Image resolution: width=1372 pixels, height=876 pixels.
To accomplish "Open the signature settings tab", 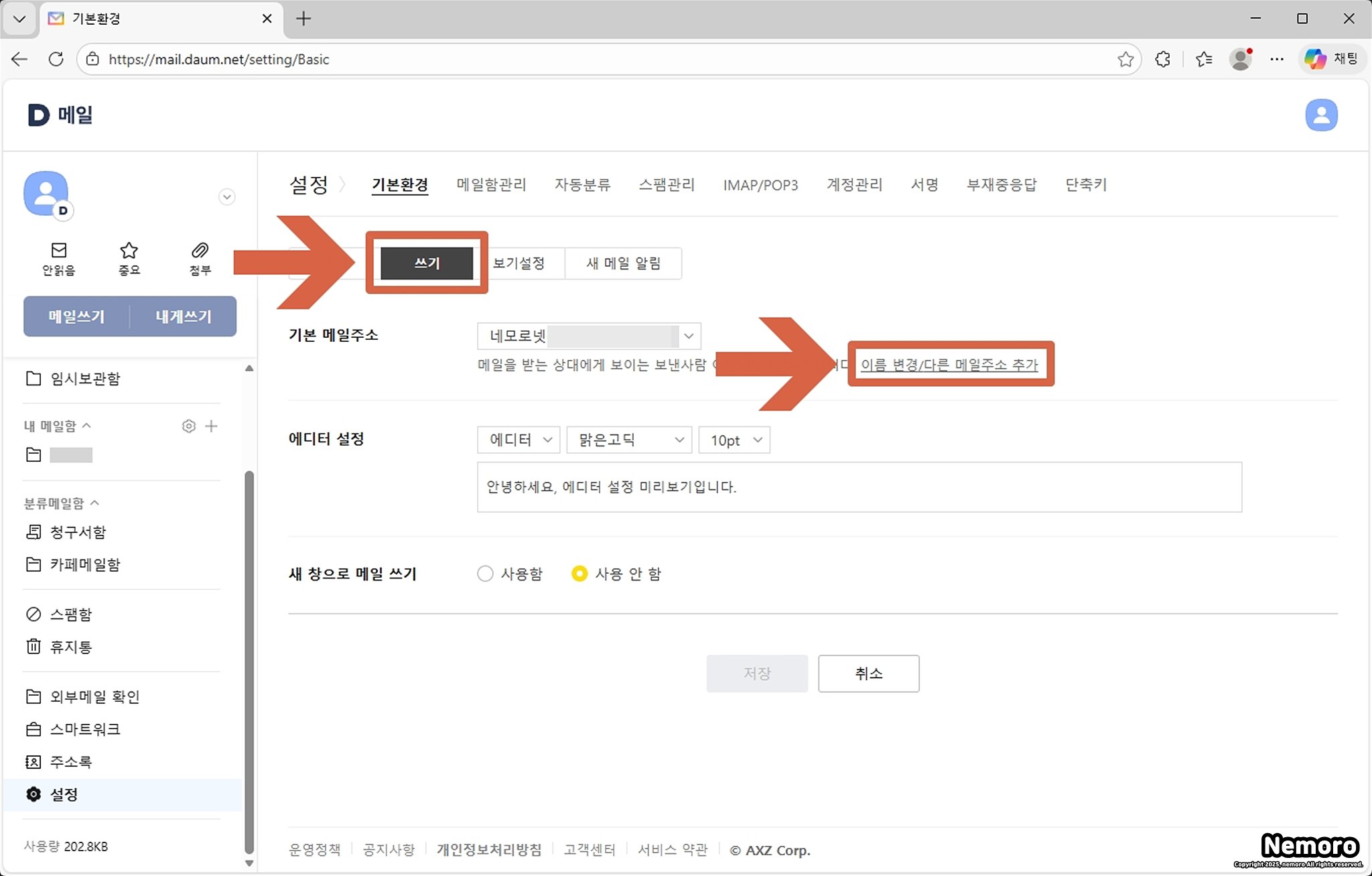I will [924, 185].
